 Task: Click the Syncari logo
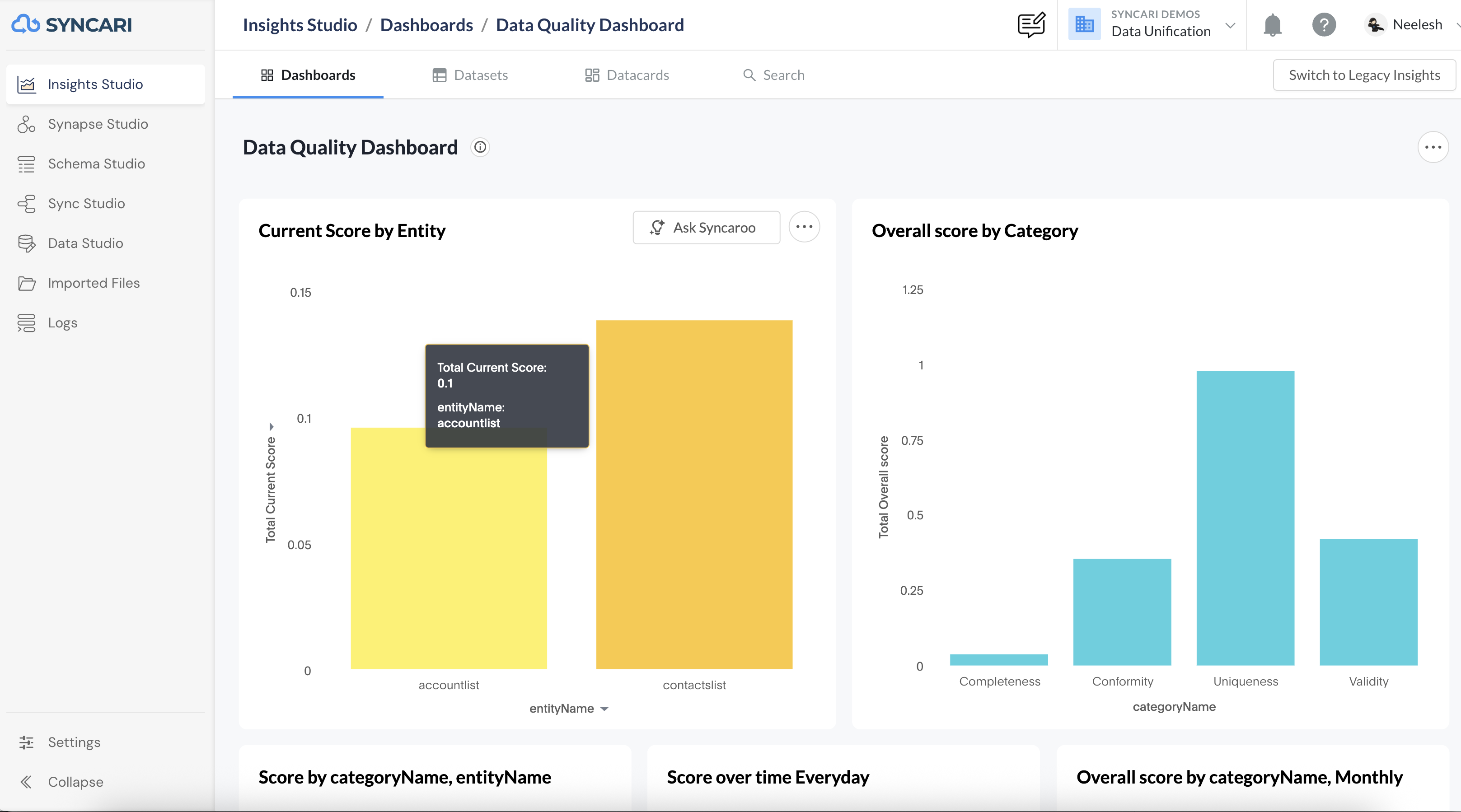point(71,24)
